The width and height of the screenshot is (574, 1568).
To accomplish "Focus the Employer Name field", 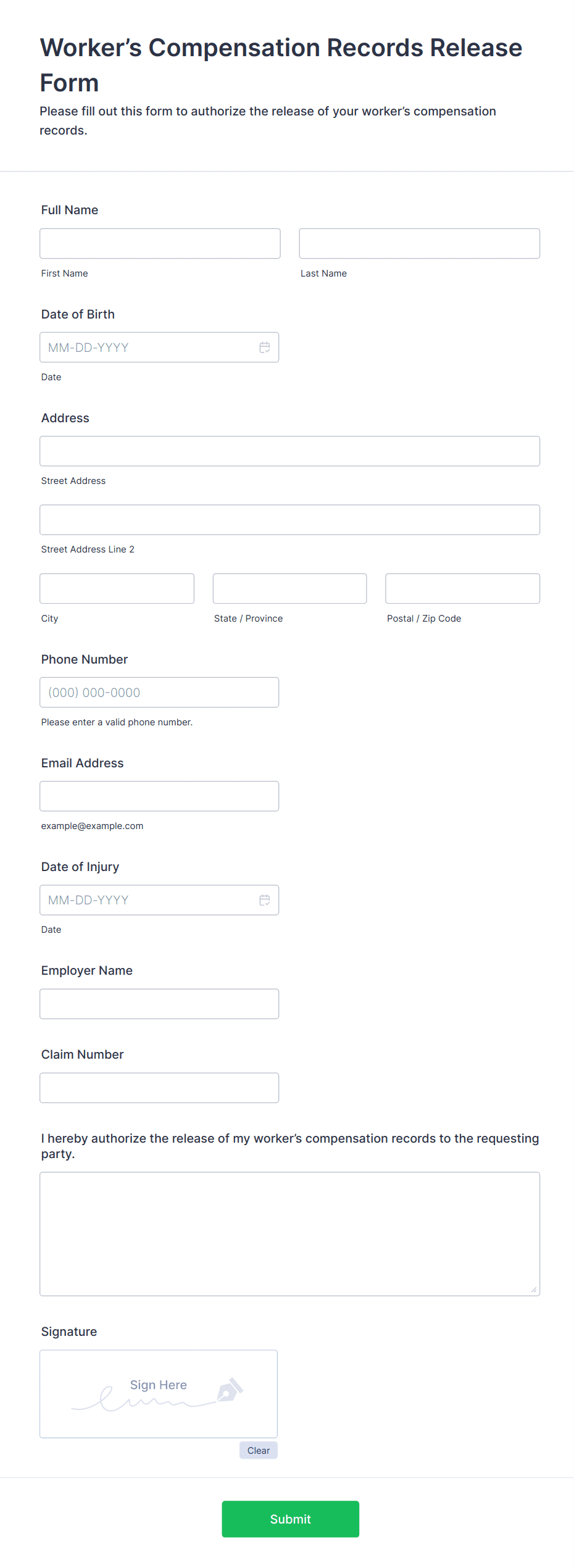I will [159, 1003].
